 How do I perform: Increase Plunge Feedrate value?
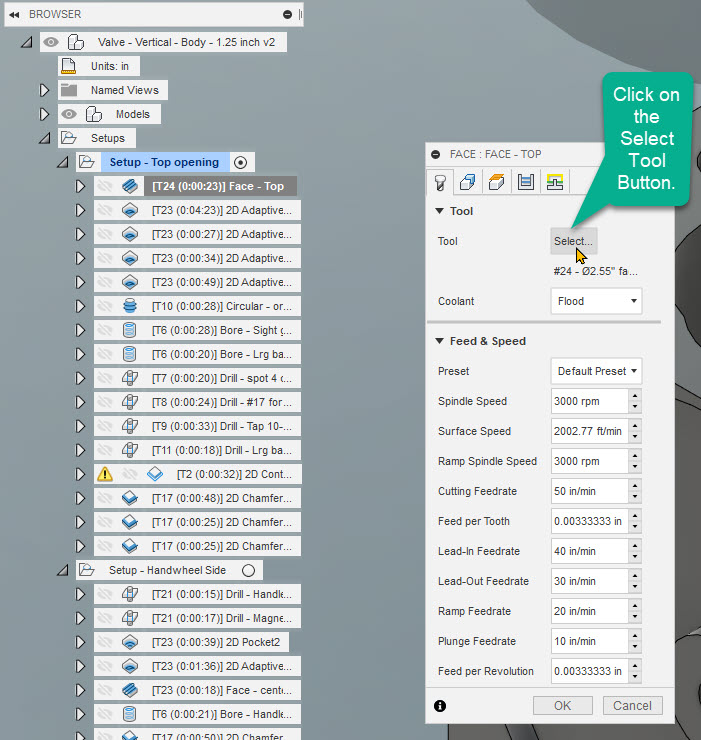click(x=635, y=635)
